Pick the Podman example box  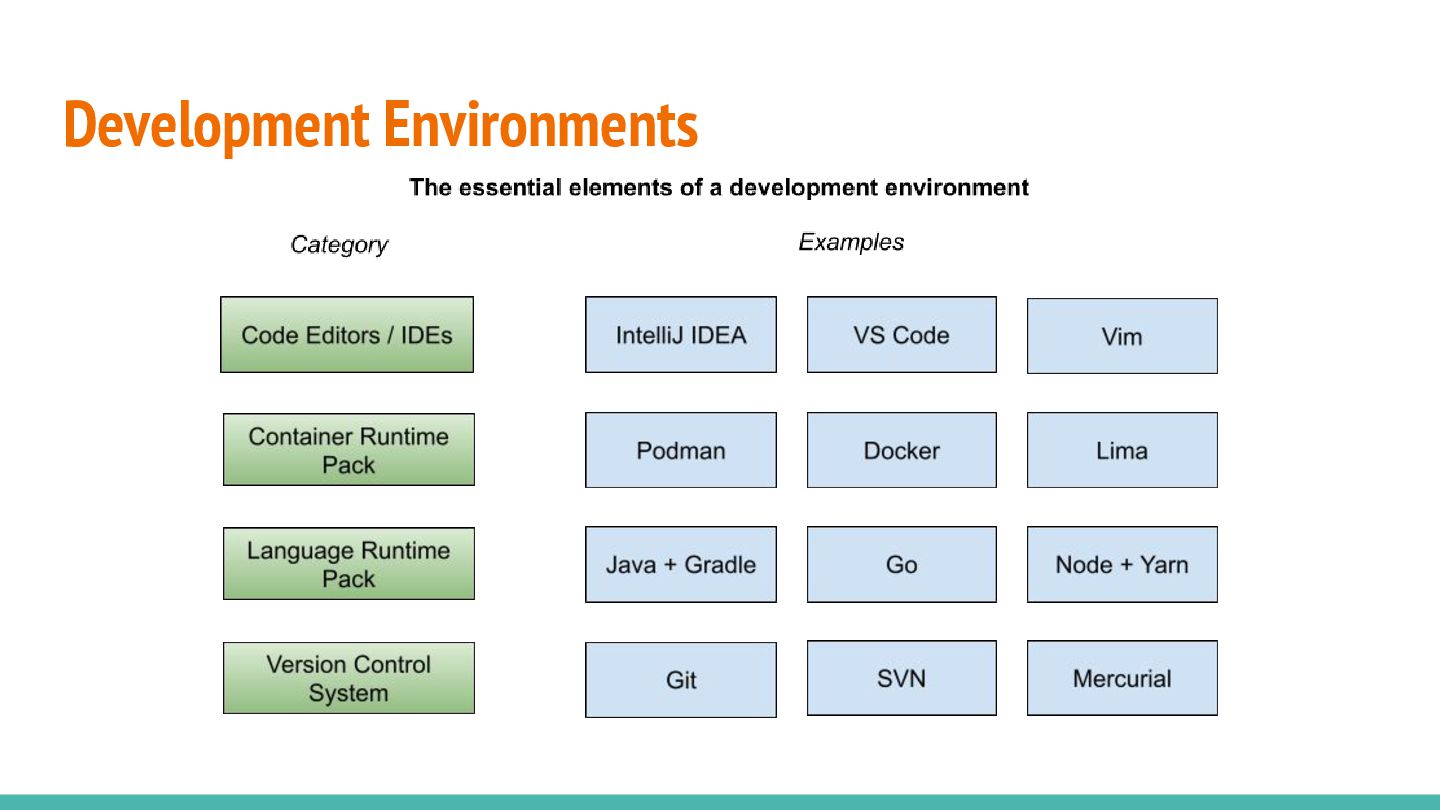coord(681,450)
